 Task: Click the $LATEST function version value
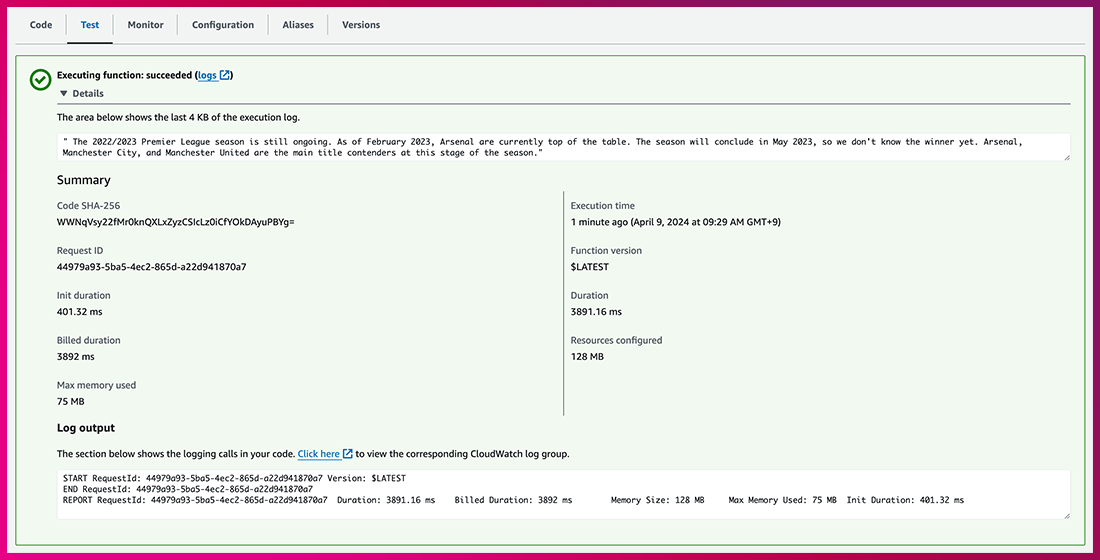pyautogui.click(x=589, y=267)
